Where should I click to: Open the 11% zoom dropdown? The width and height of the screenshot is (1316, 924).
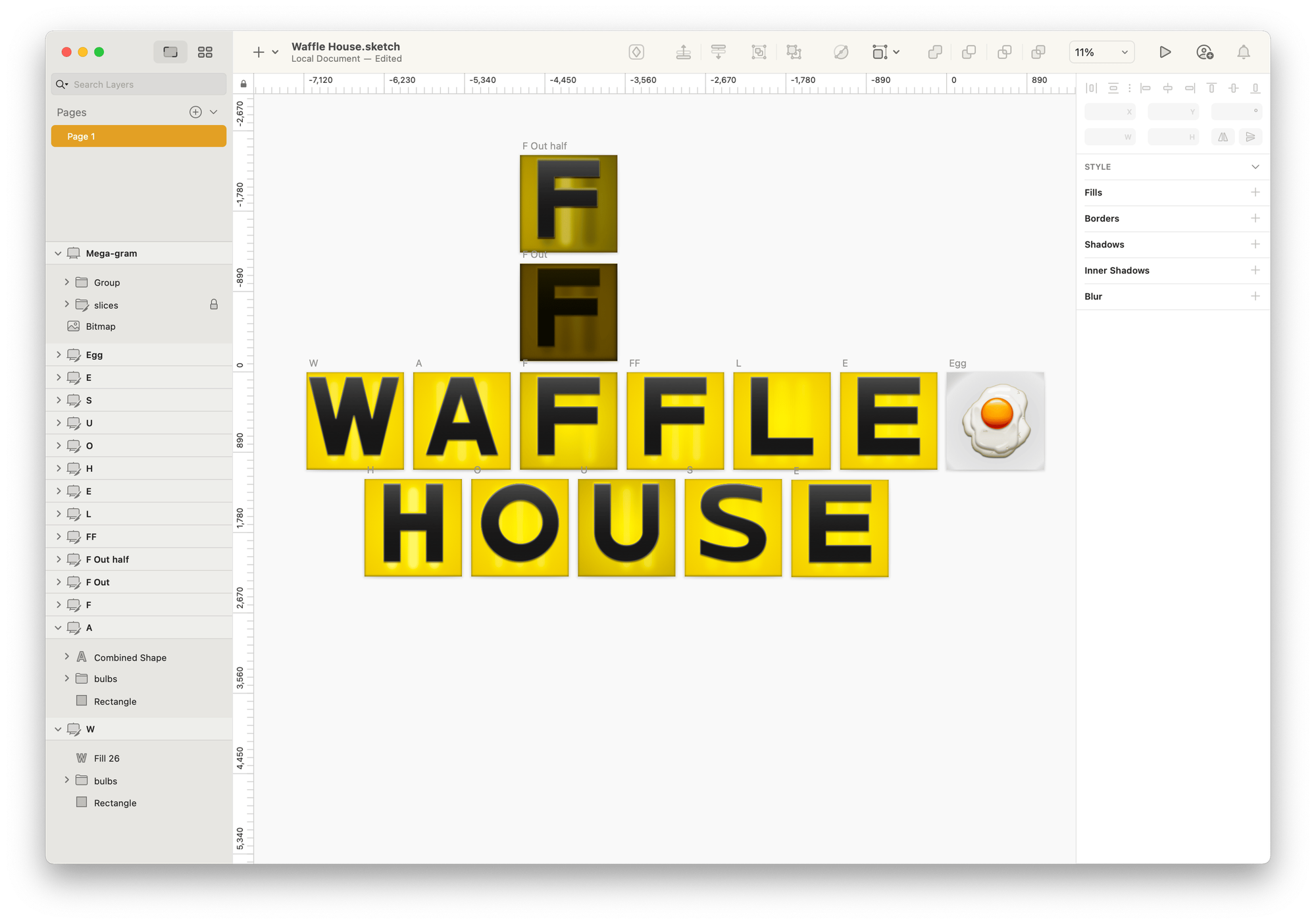click(x=1101, y=52)
